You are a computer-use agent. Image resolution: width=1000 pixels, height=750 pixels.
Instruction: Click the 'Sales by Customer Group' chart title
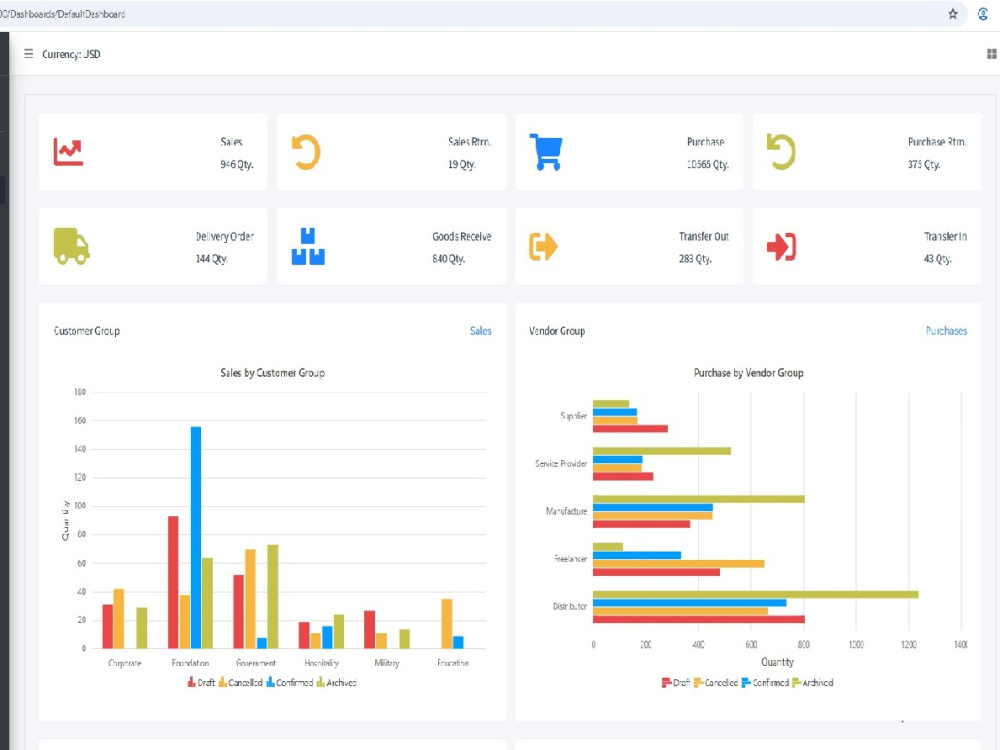click(x=272, y=372)
